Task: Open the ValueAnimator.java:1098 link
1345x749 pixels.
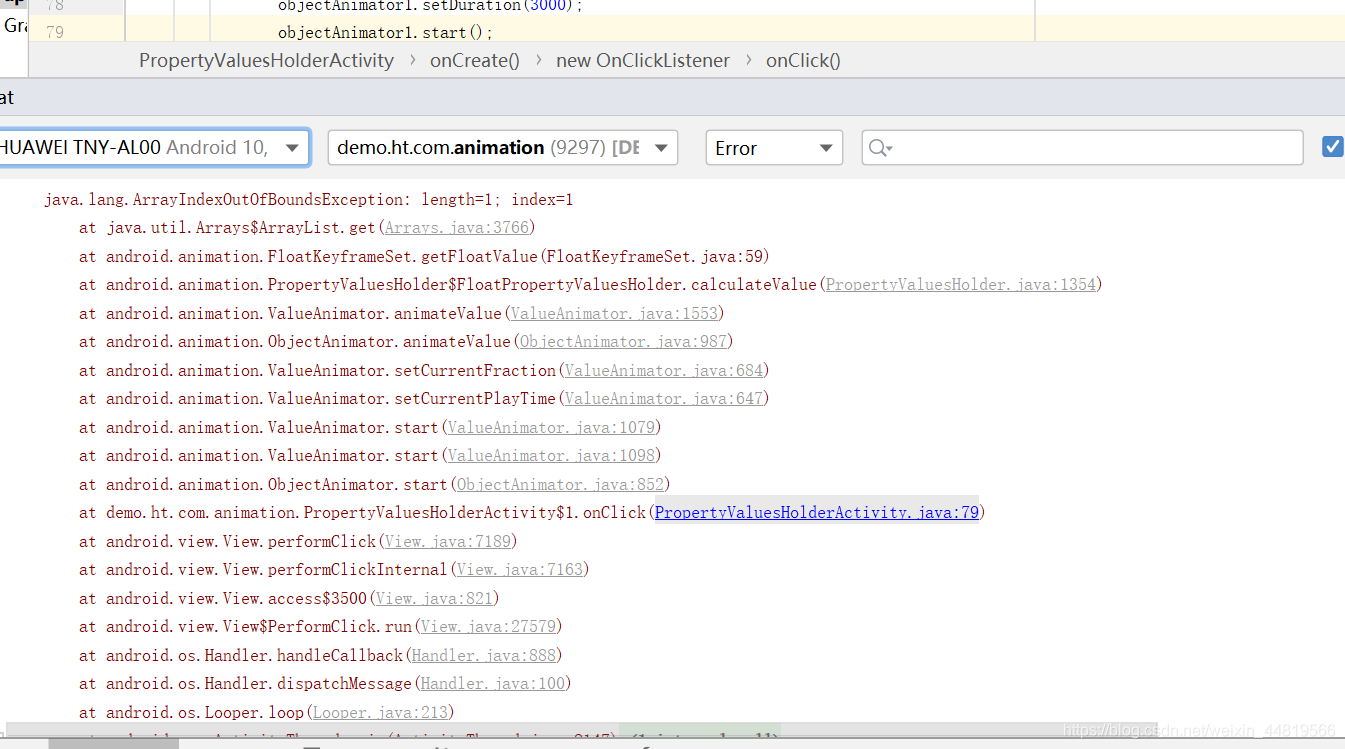Action: [x=551, y=456]
